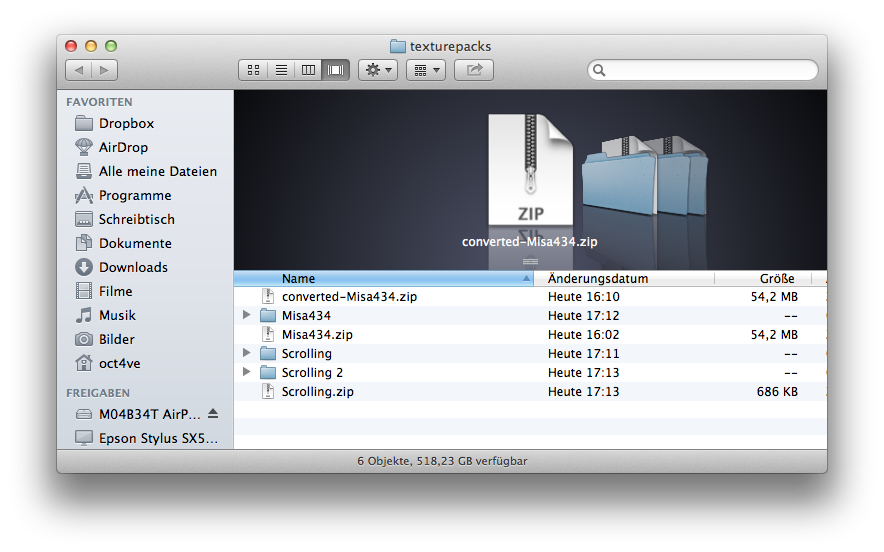Switch to list view in toolbar
This screenshot has height=552, width=884.
[x=281, y=70]
